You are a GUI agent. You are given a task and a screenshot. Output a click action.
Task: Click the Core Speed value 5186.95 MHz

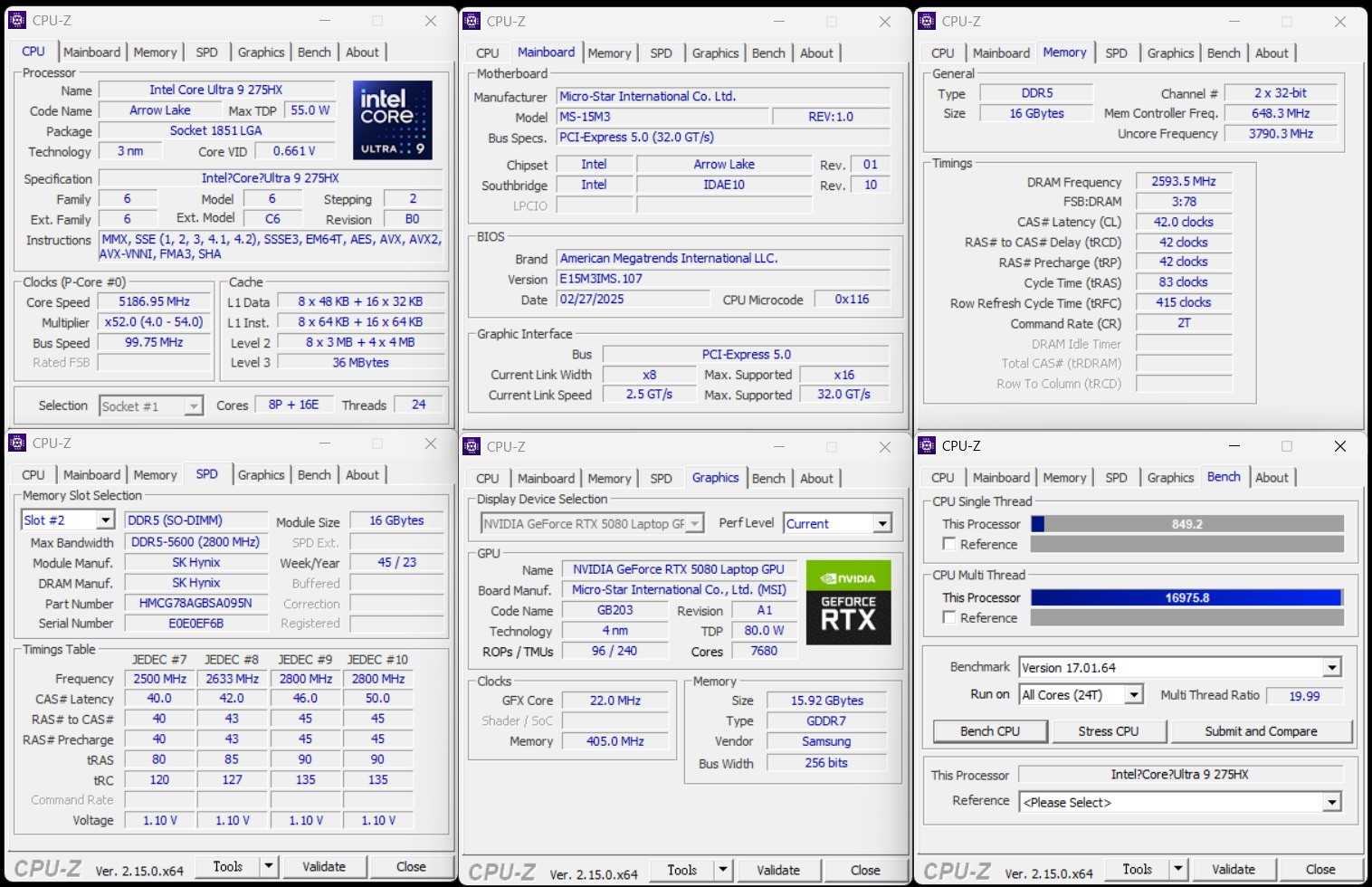pyautogui.click(x=154, y=301)
